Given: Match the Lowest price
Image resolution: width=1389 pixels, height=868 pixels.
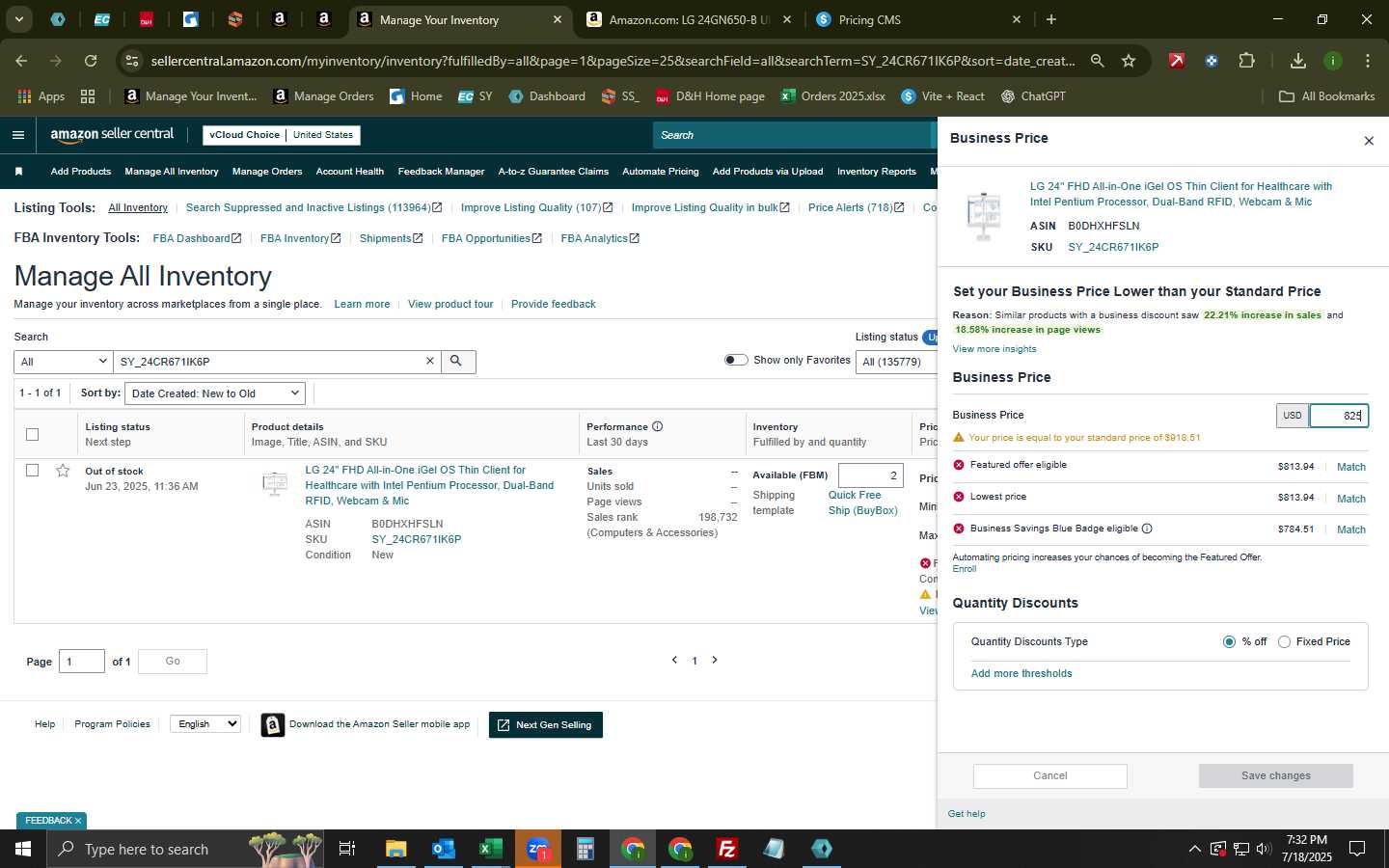Looking at the screenshot, I should 1350,499.
